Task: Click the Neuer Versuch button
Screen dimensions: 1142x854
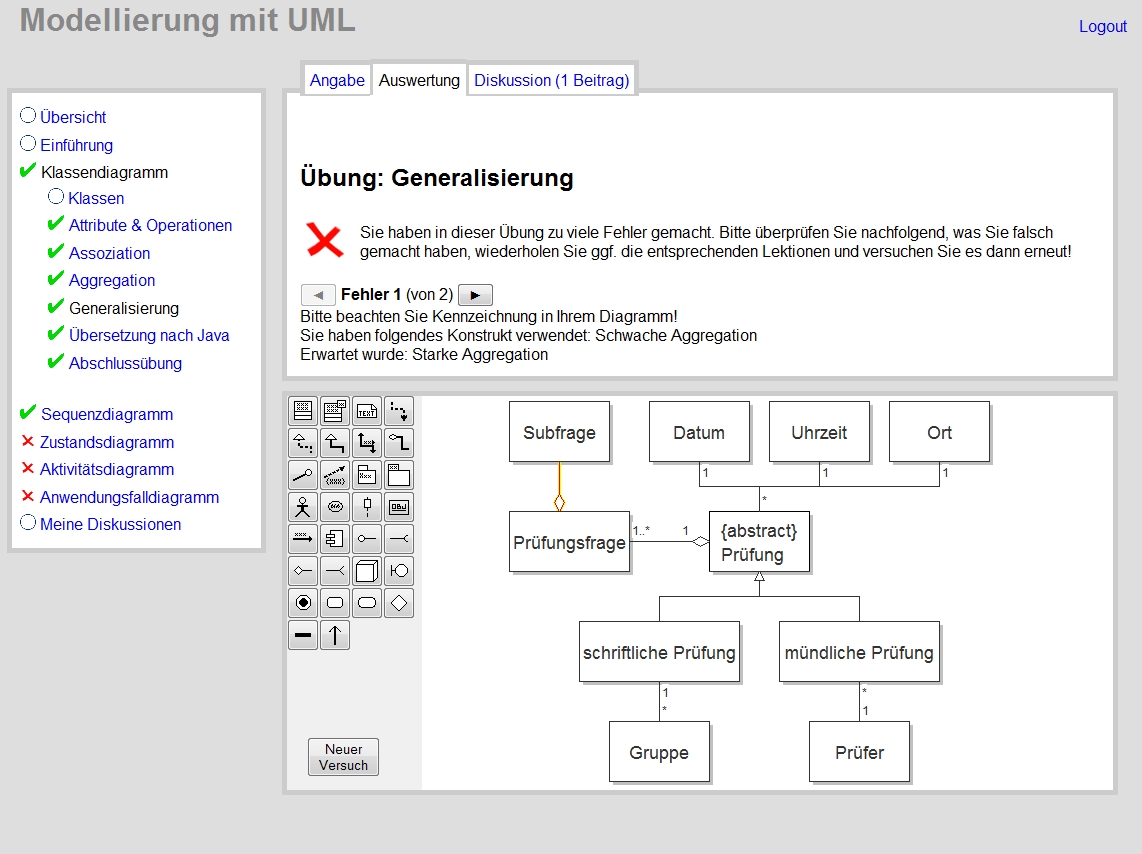Action: point(343,757)
